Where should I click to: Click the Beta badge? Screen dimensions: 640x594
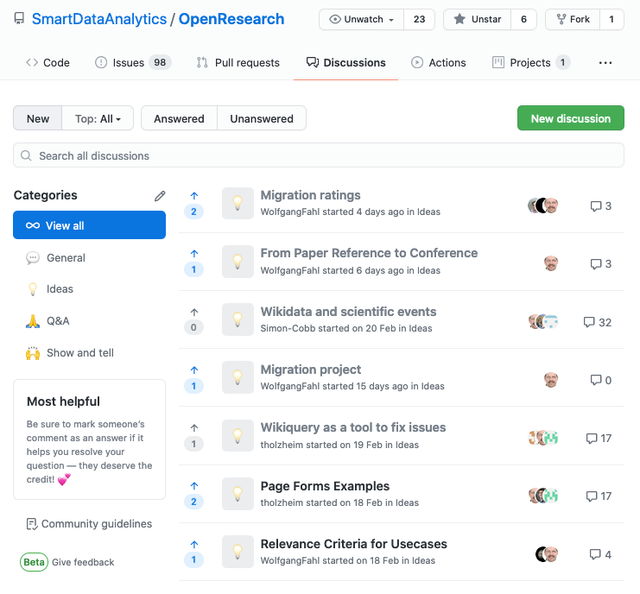(34, 562)
